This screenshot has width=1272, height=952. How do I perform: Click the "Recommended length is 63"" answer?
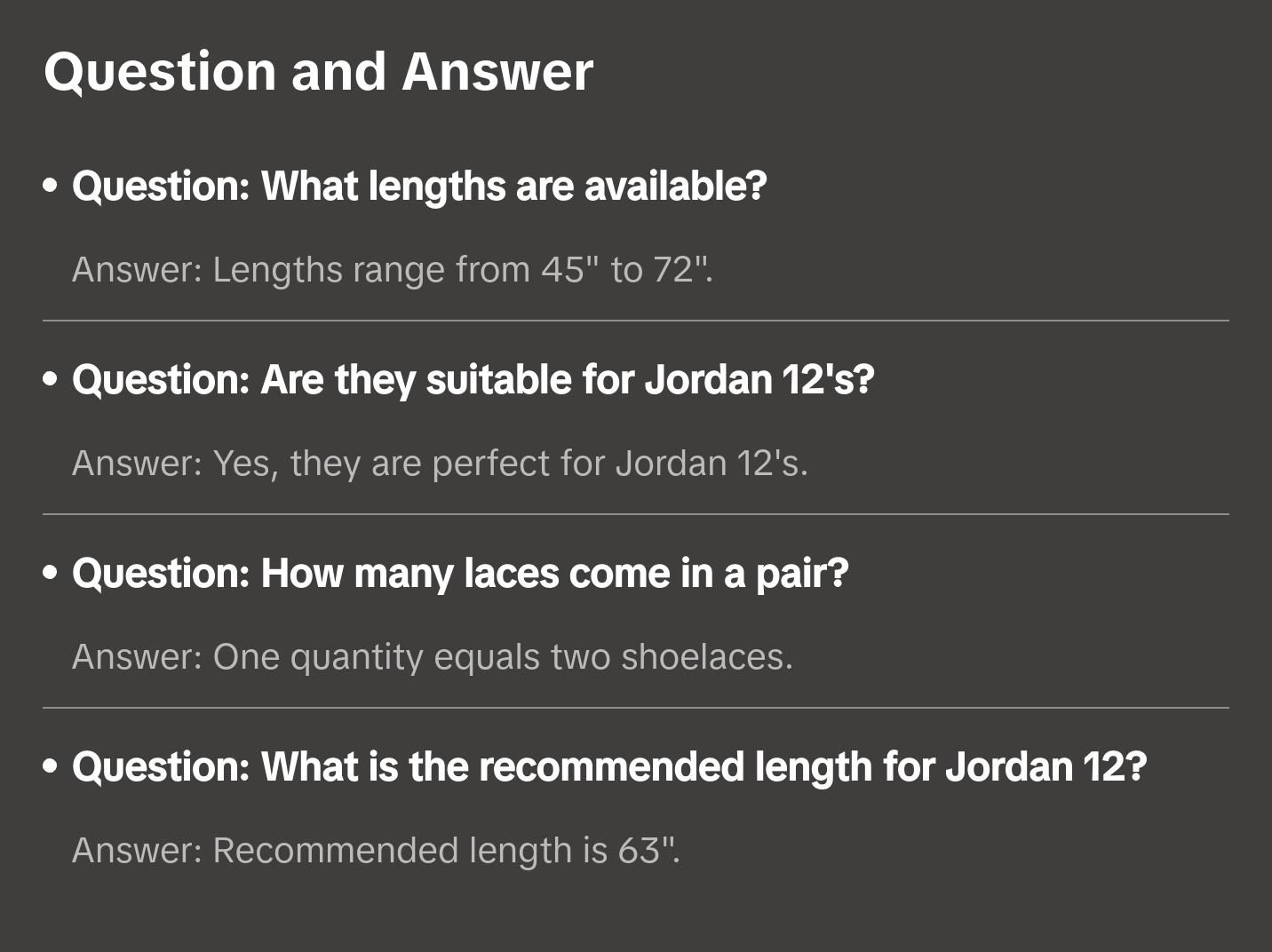(376, 851)
